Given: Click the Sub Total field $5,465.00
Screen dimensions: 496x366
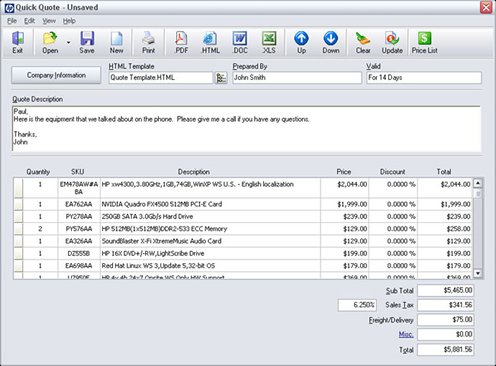Looking at the screenshot, I should [446, 290].
